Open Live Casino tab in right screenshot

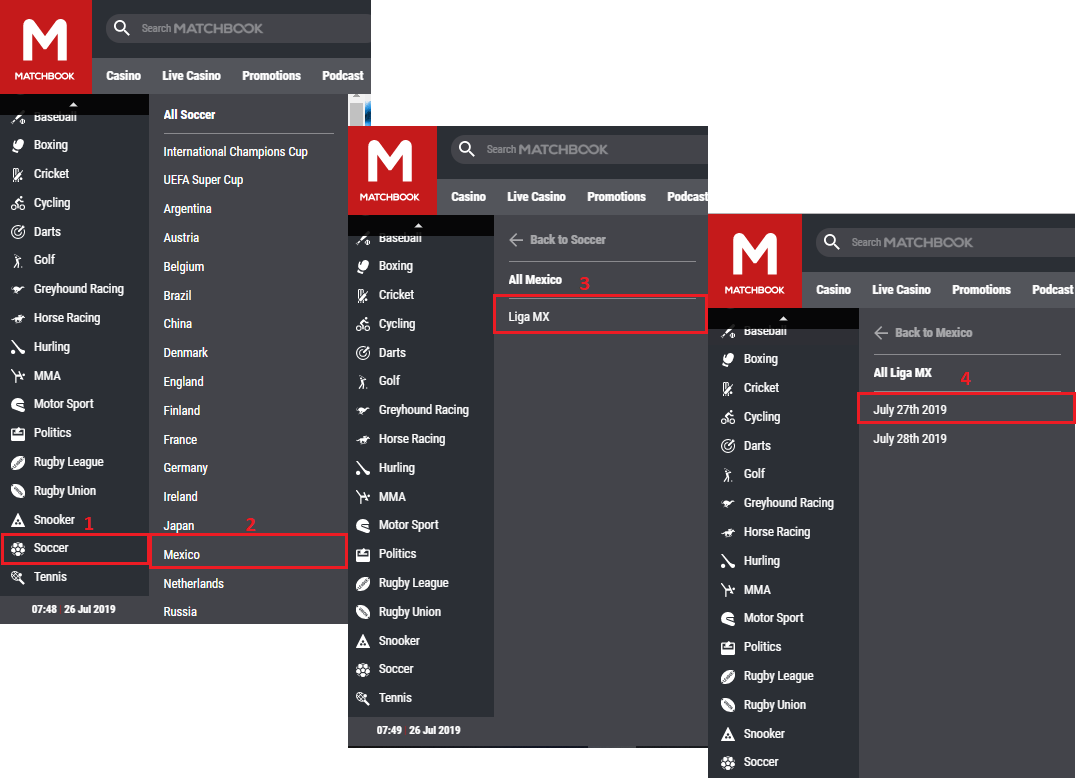pos(901,290)
